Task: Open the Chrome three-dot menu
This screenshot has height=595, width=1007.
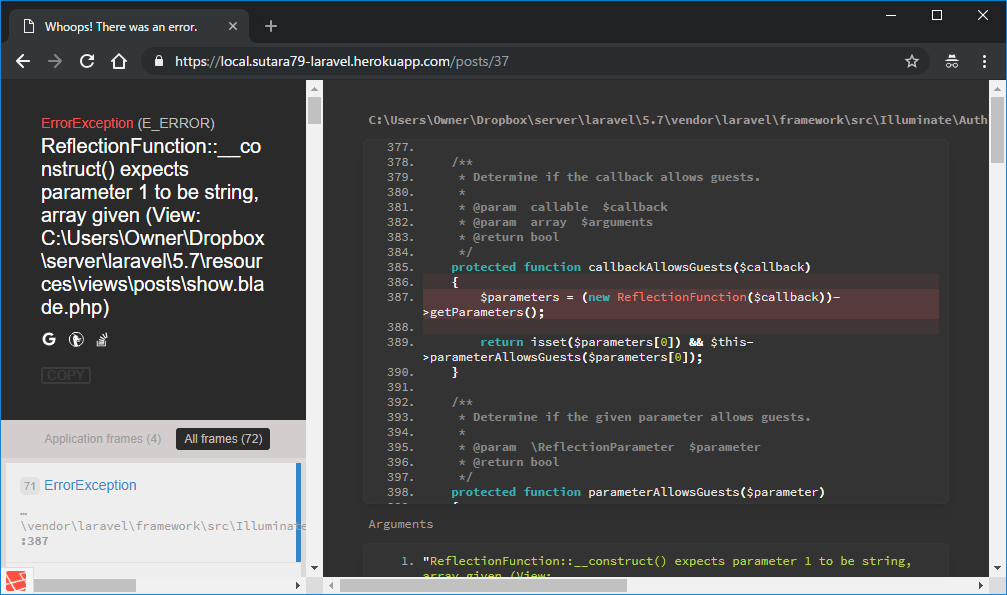Action: tap(984, 61)
